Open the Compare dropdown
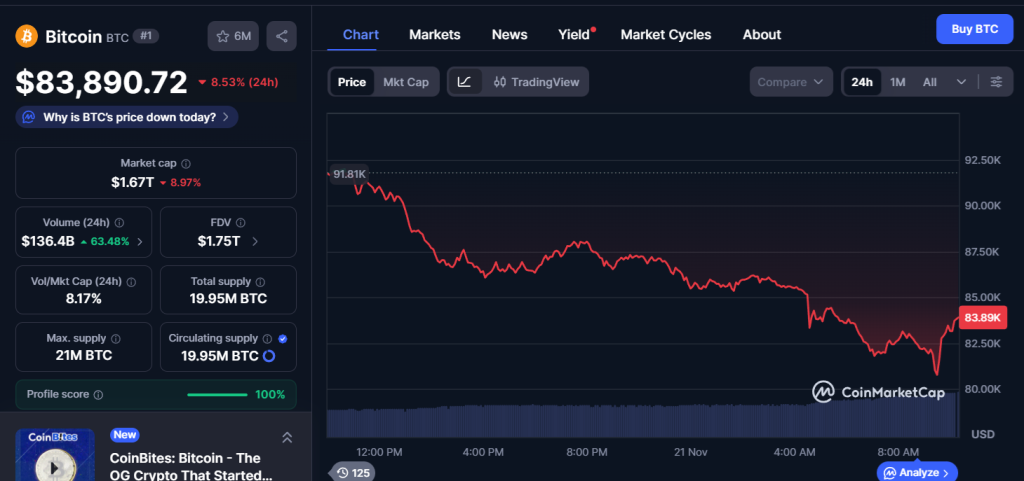1024x481 pixels. pos(791,82)
